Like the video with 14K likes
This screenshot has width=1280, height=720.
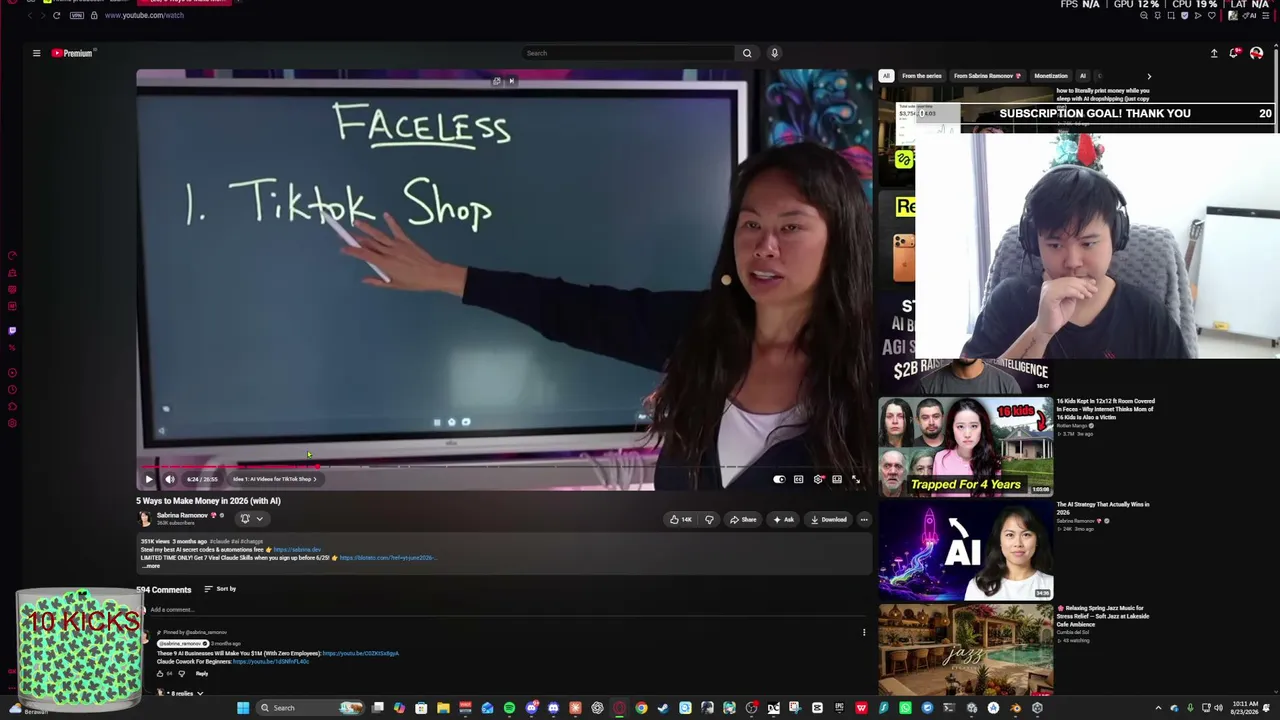682,520
